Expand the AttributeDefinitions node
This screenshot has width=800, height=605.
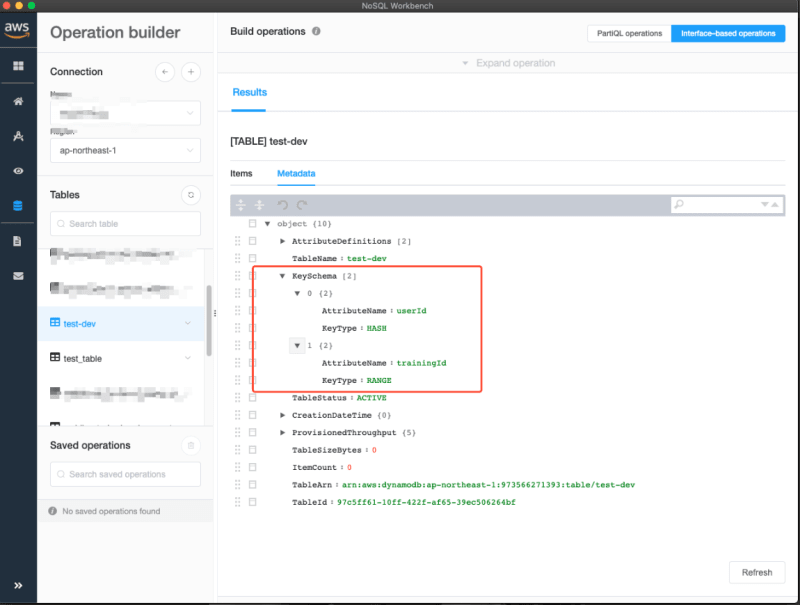click(x=282, y=241)
